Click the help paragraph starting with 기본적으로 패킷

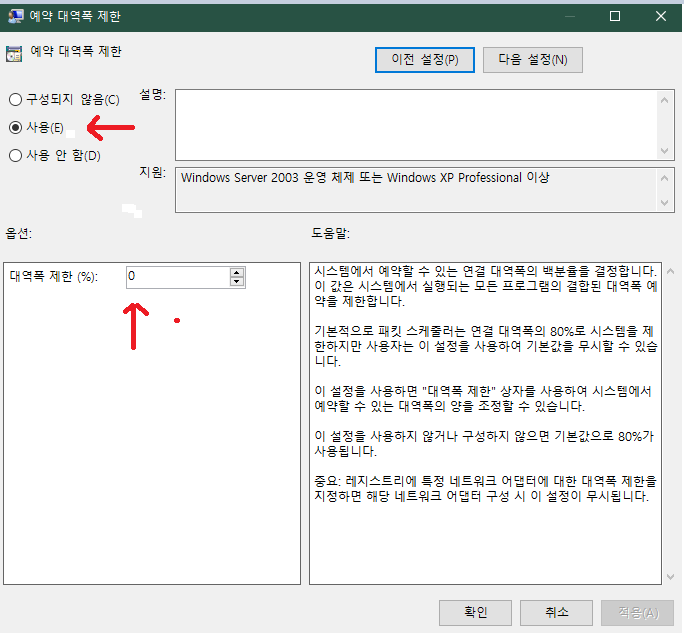click(x=486, y=346)
